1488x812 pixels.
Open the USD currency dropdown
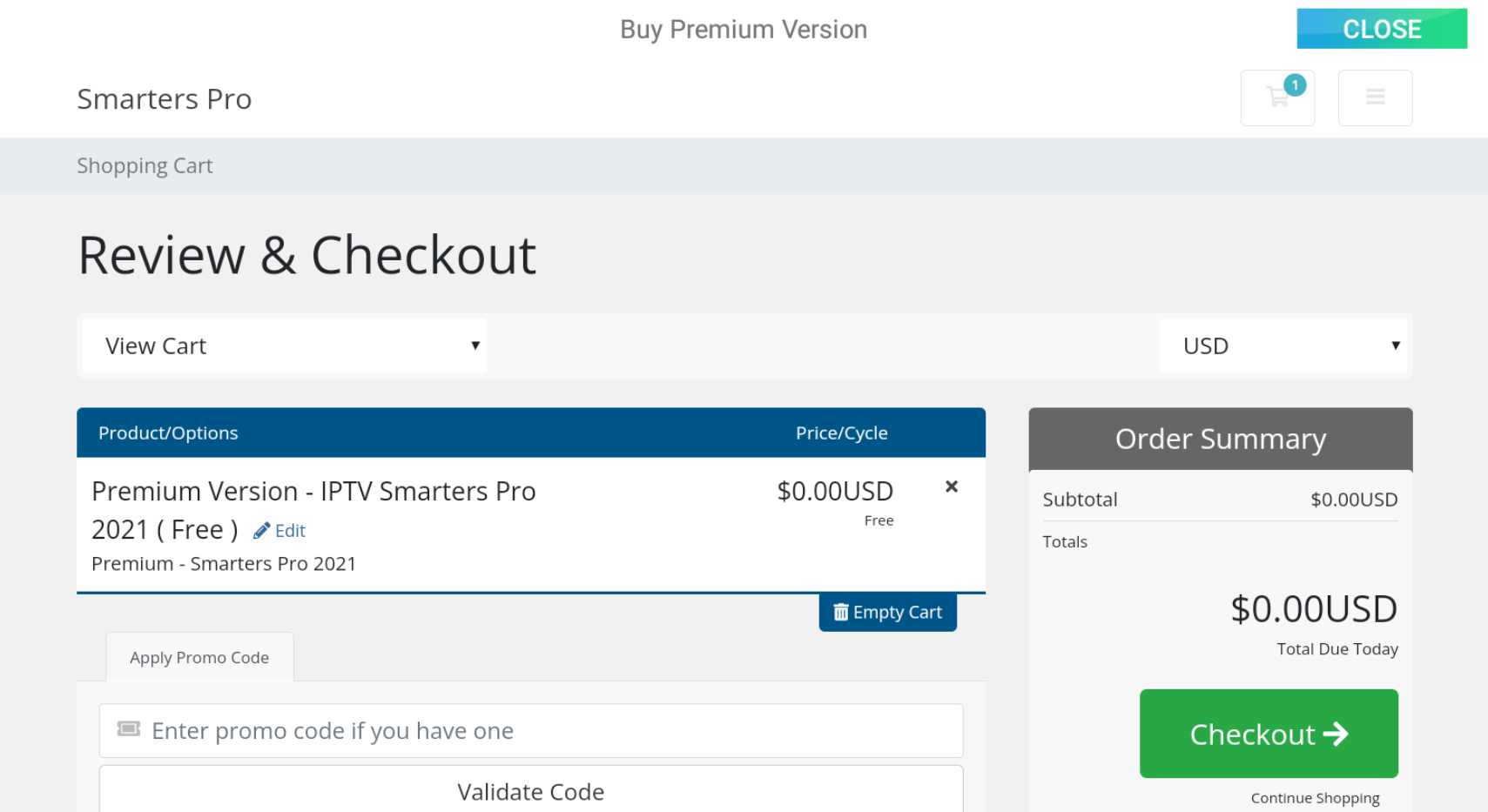pyautogui.click(x=1283, y=346)
